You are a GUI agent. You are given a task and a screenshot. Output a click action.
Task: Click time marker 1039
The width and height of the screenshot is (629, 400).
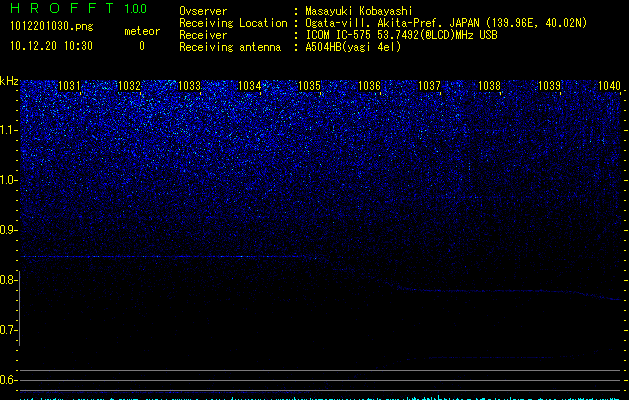[x=550, y=86]
